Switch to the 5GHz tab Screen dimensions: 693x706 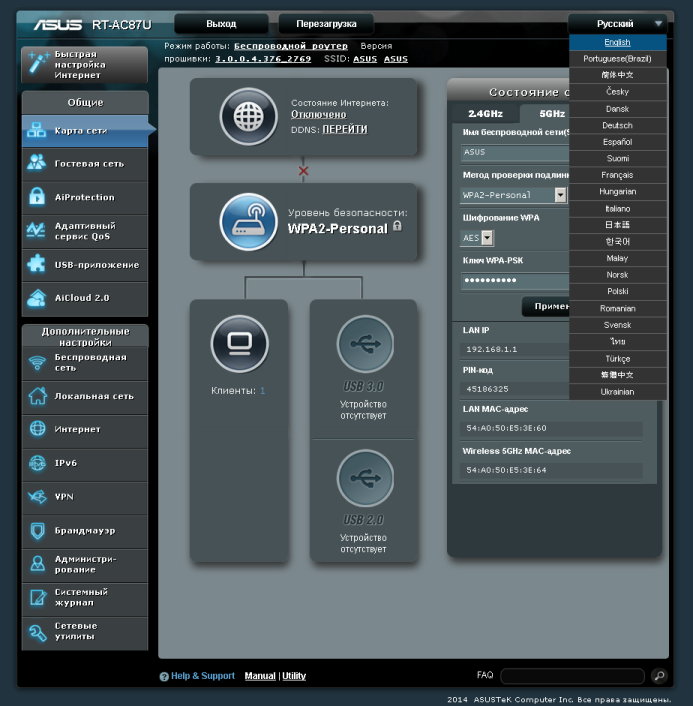(x=545, y=113)
